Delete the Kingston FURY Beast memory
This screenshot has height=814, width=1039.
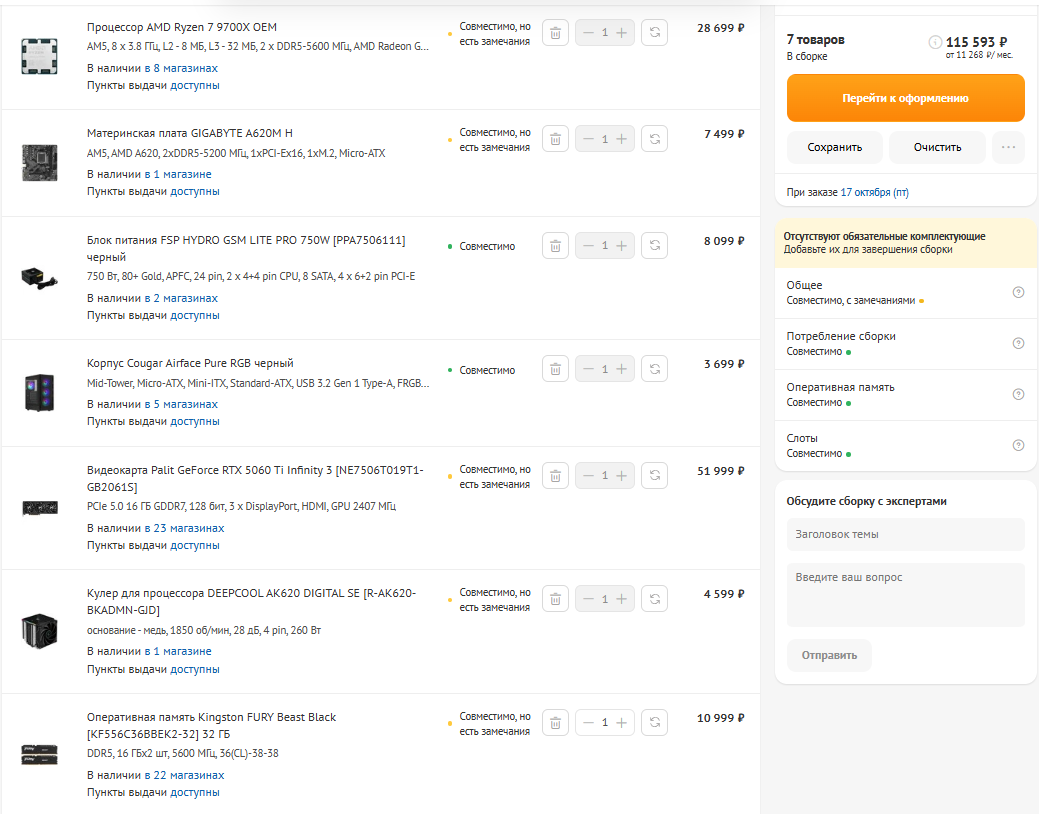[x=555, y=723]
